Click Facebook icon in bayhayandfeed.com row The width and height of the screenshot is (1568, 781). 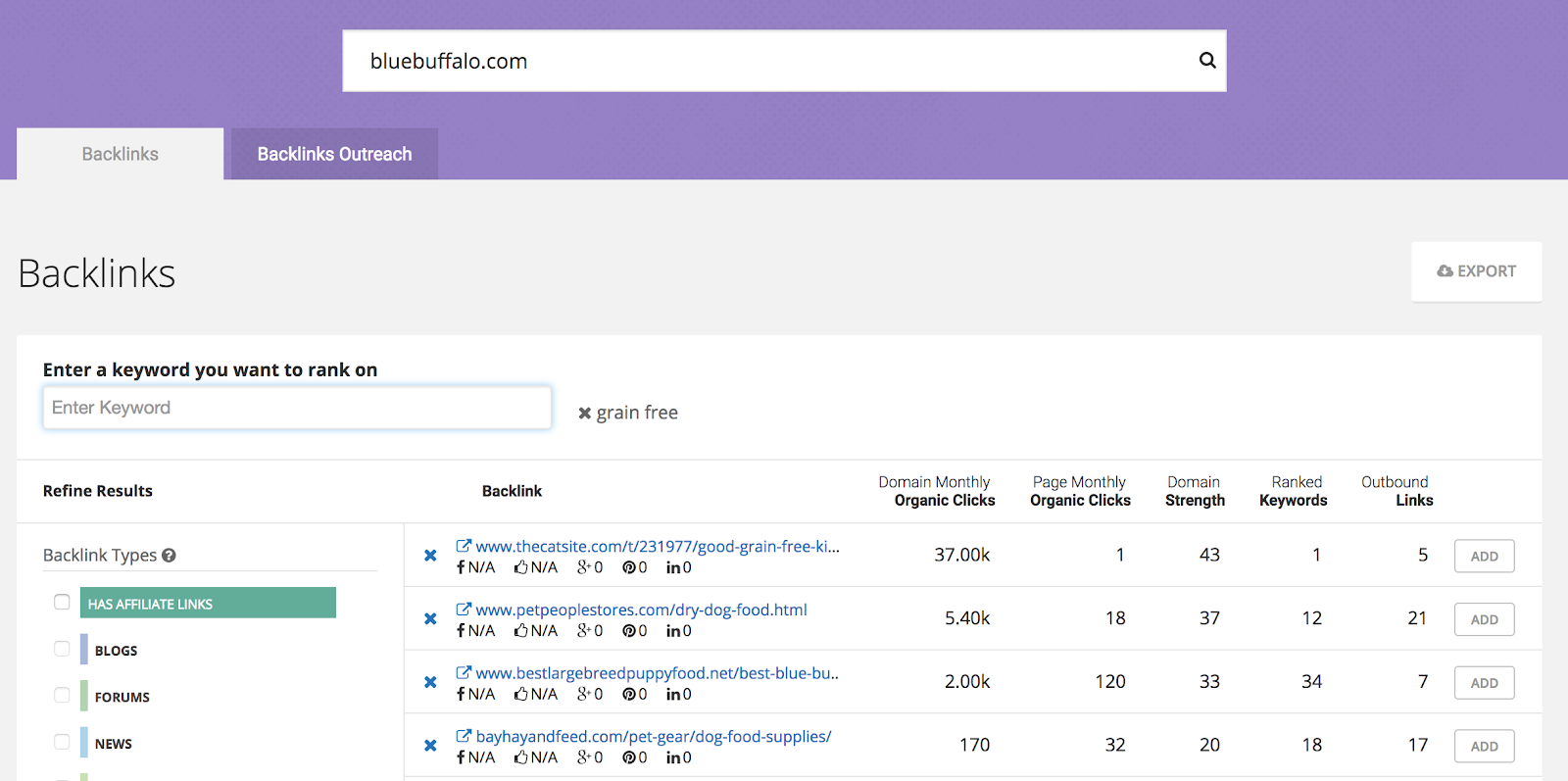(461, 757)
